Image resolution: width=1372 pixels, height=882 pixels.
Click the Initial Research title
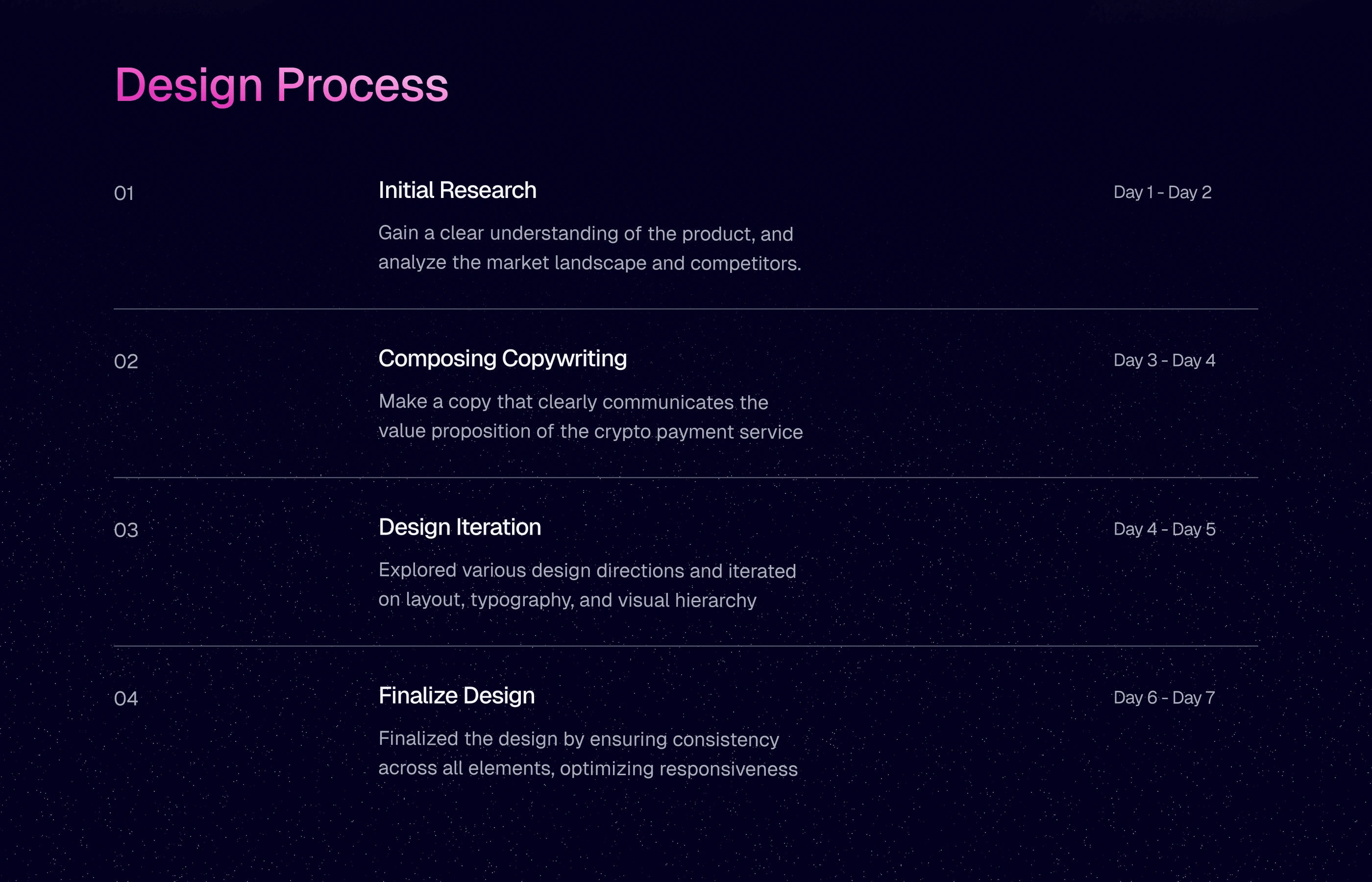click(x=457, y=190)
